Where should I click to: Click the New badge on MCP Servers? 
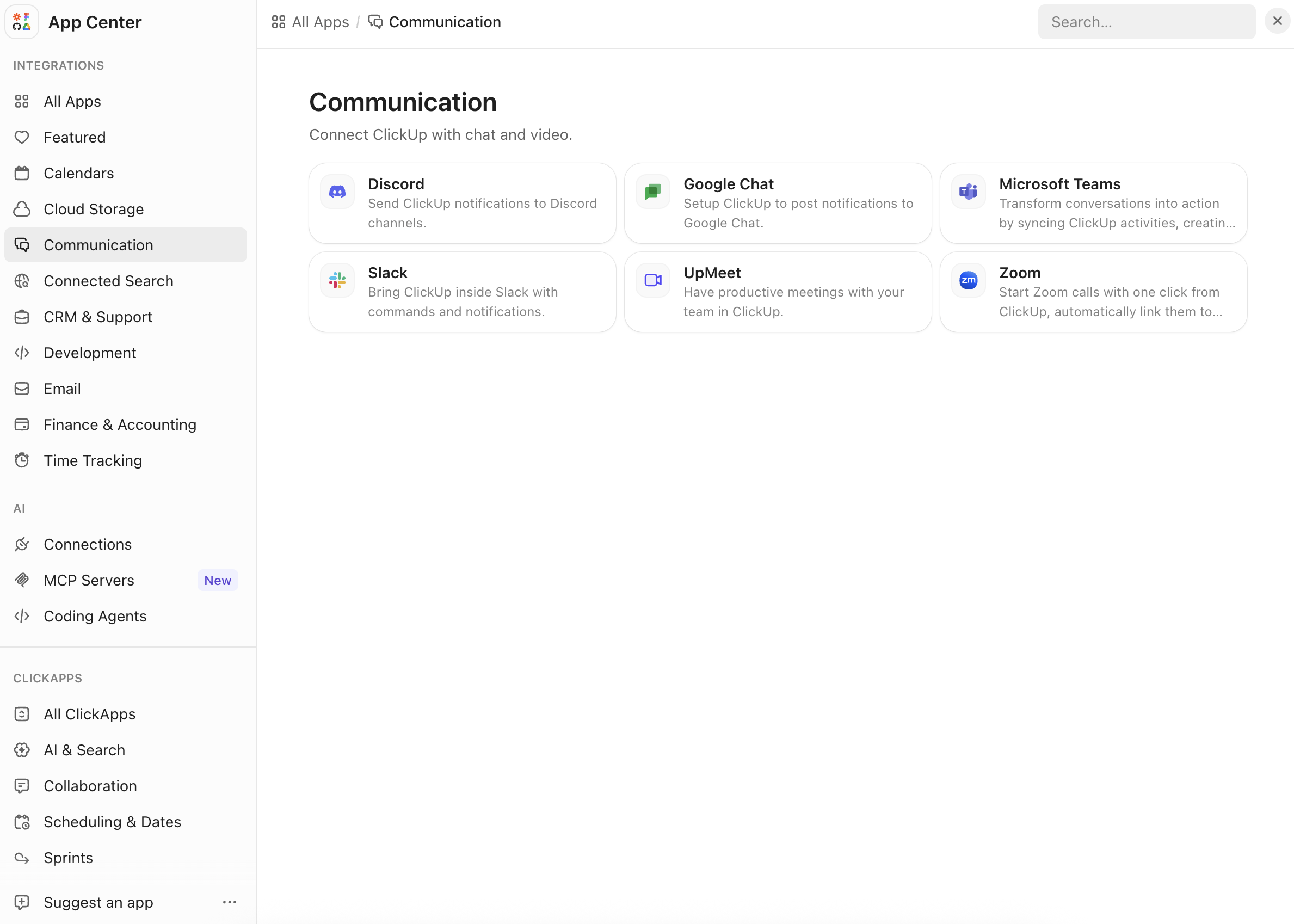pos(218,580)
